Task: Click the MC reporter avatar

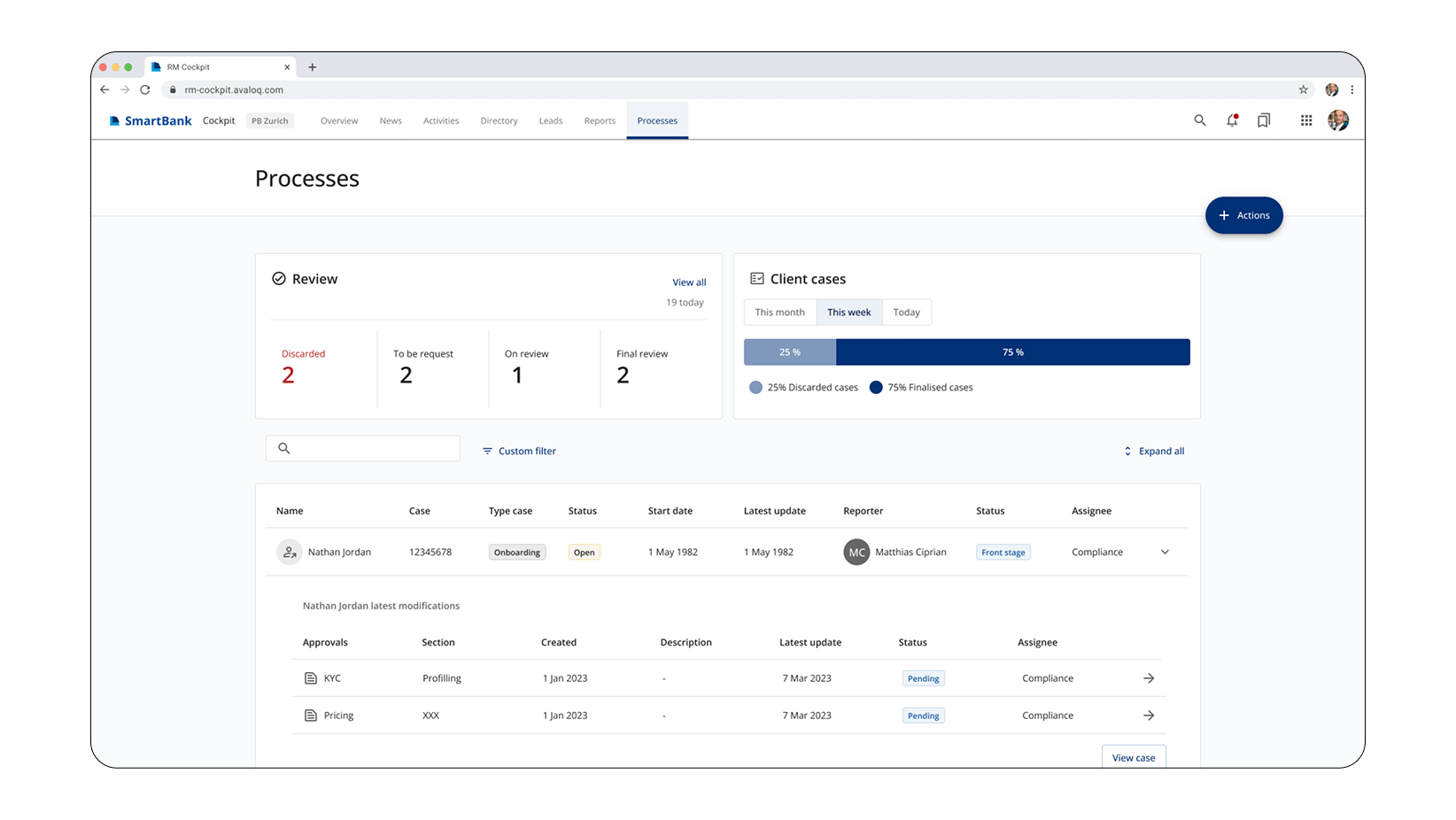Action: point(856,552)
